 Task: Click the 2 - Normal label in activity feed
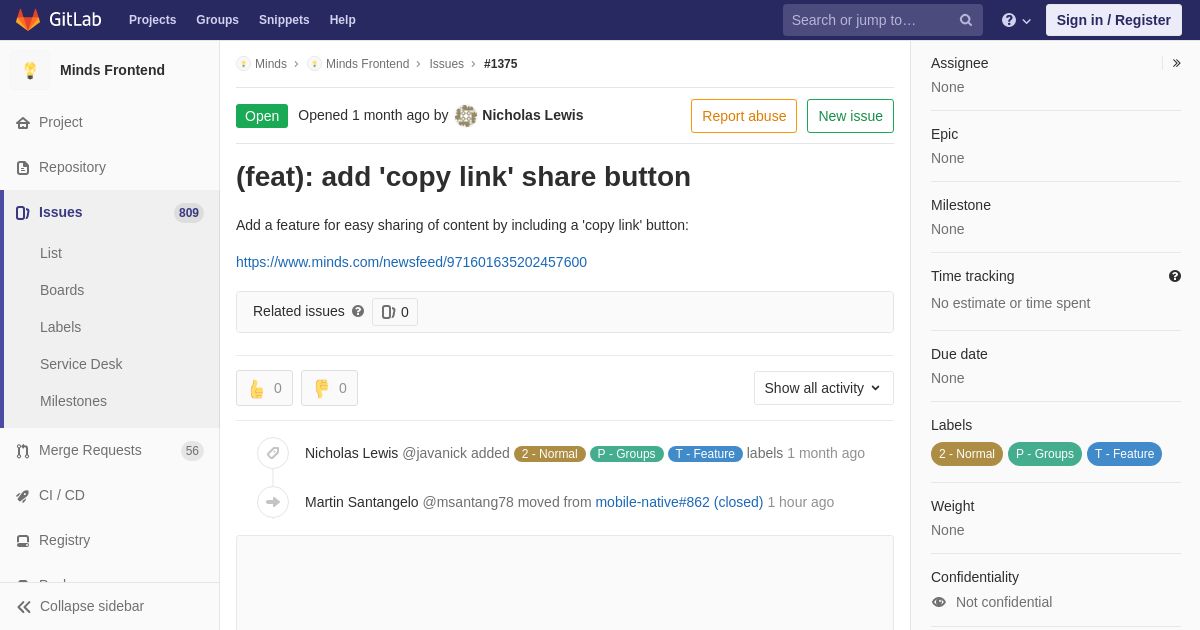point(550,454)
